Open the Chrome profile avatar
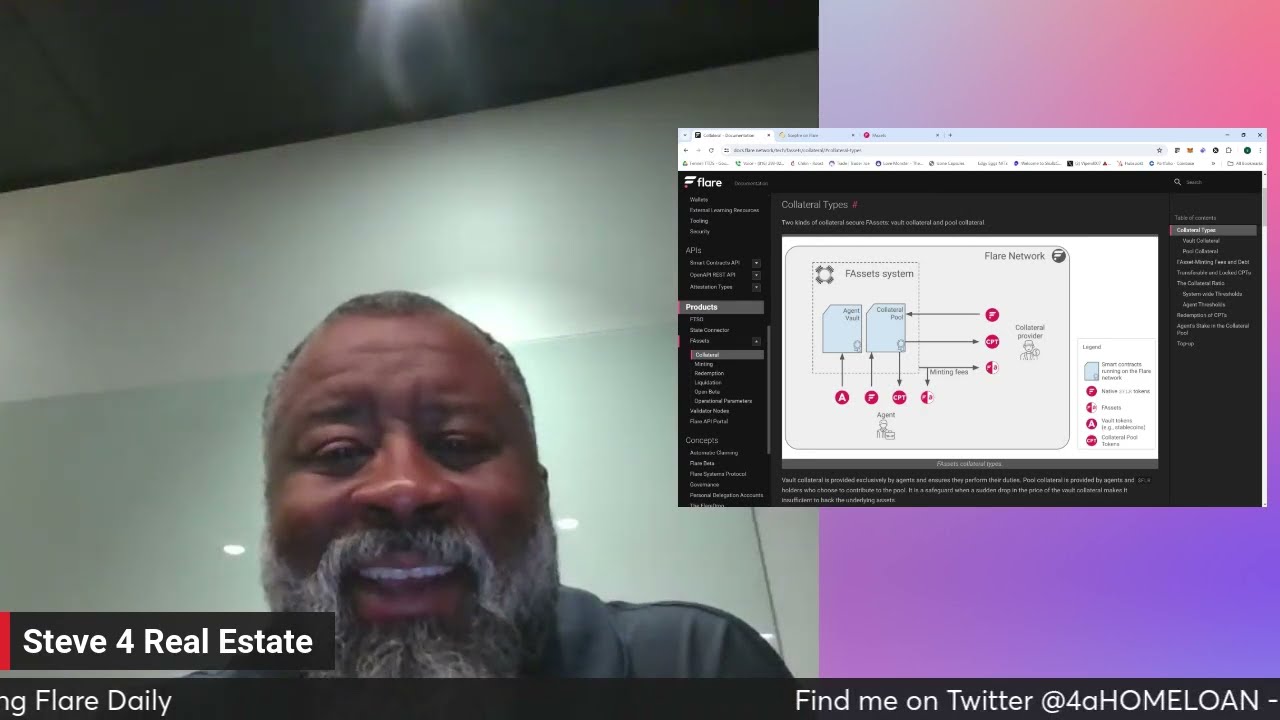1280x720 pixels. [x=1247, y=150]
